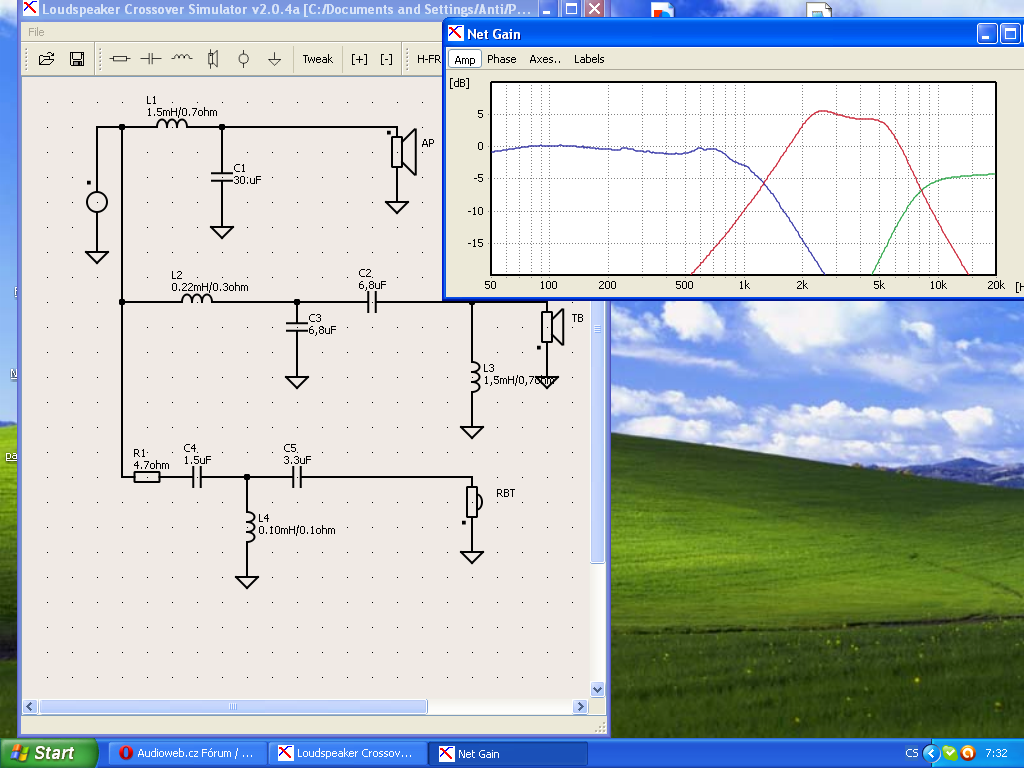Select the C4 capacitor symbol in the schematic

197,477
